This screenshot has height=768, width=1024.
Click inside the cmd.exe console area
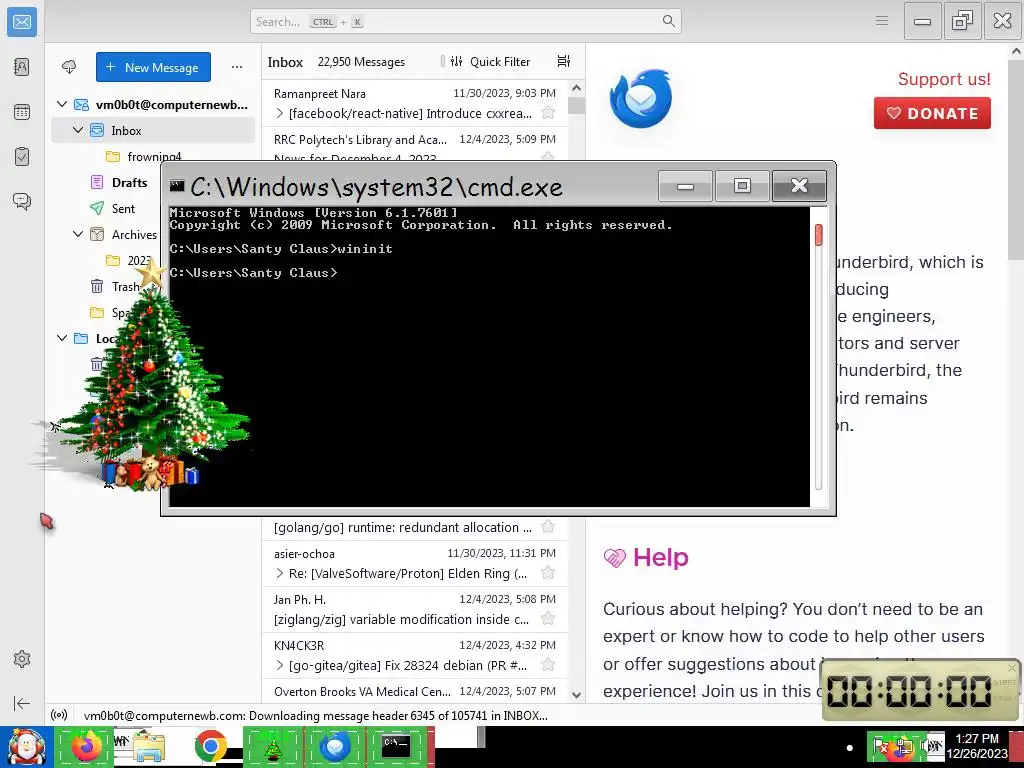[489, 356]
